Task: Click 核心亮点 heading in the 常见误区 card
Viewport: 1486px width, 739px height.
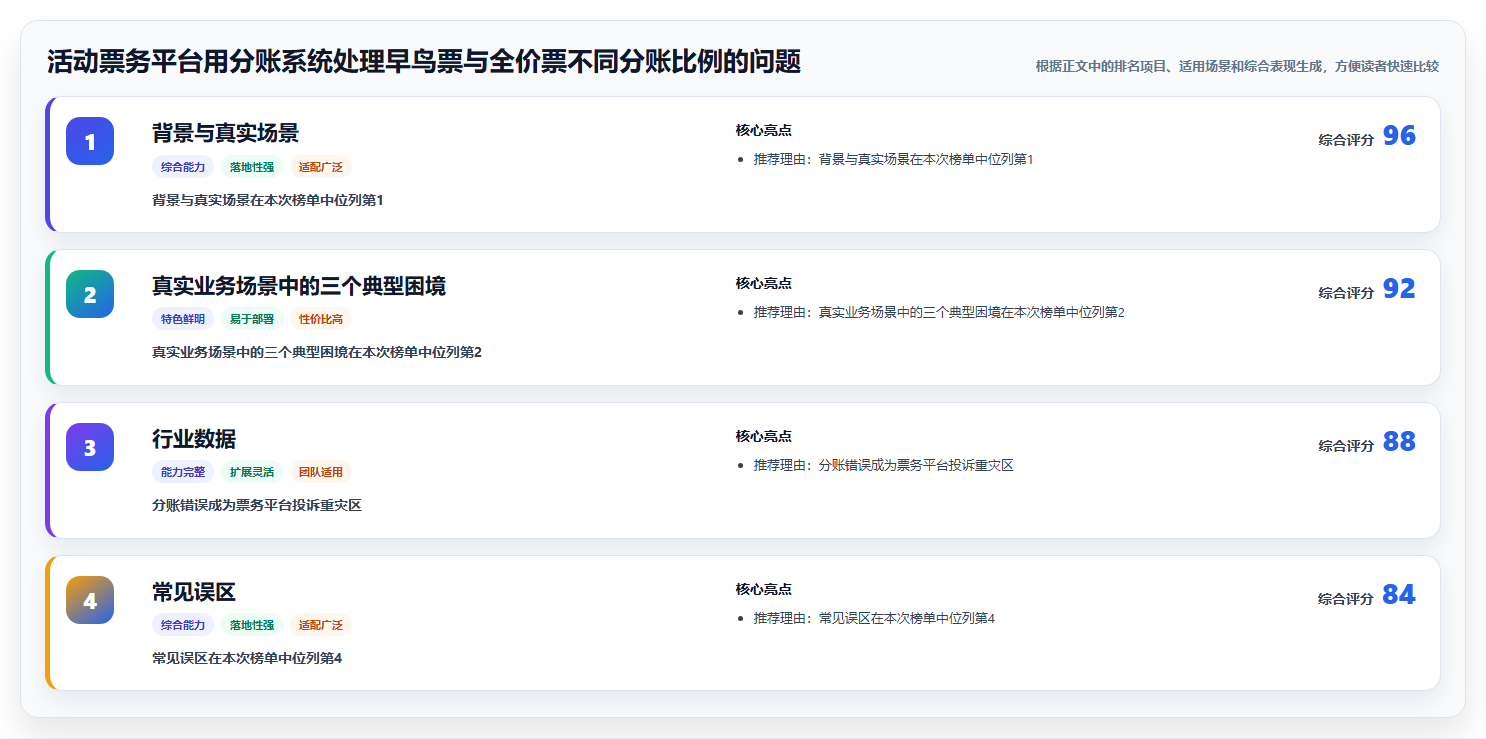Action: (764, 589)
